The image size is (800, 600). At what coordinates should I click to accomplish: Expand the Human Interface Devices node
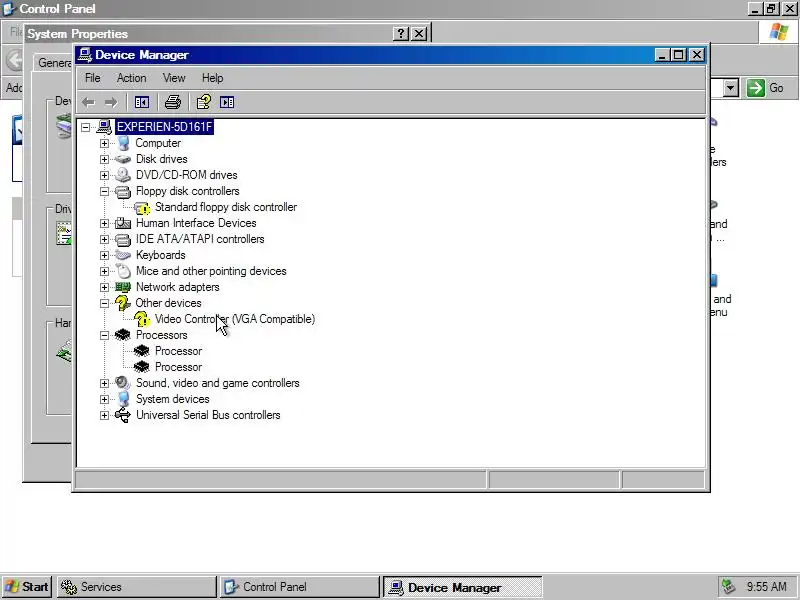coord(105,223)
